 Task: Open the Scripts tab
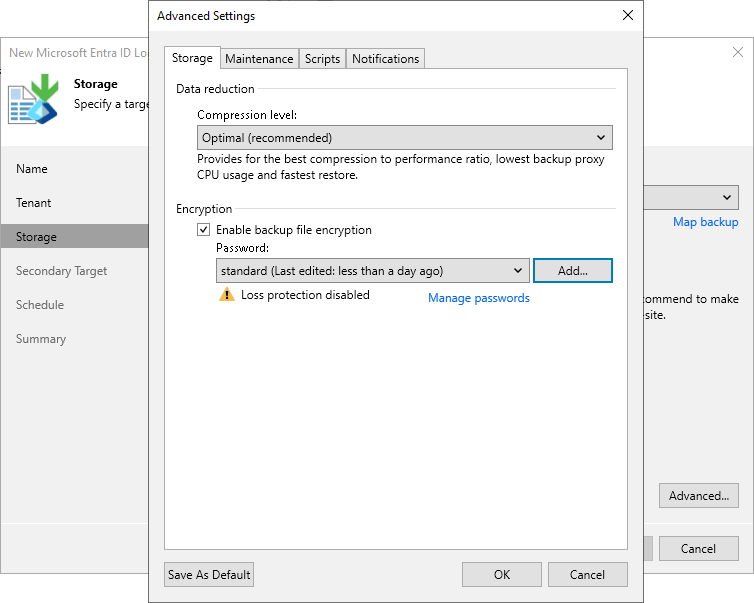(x=322, y=59)
